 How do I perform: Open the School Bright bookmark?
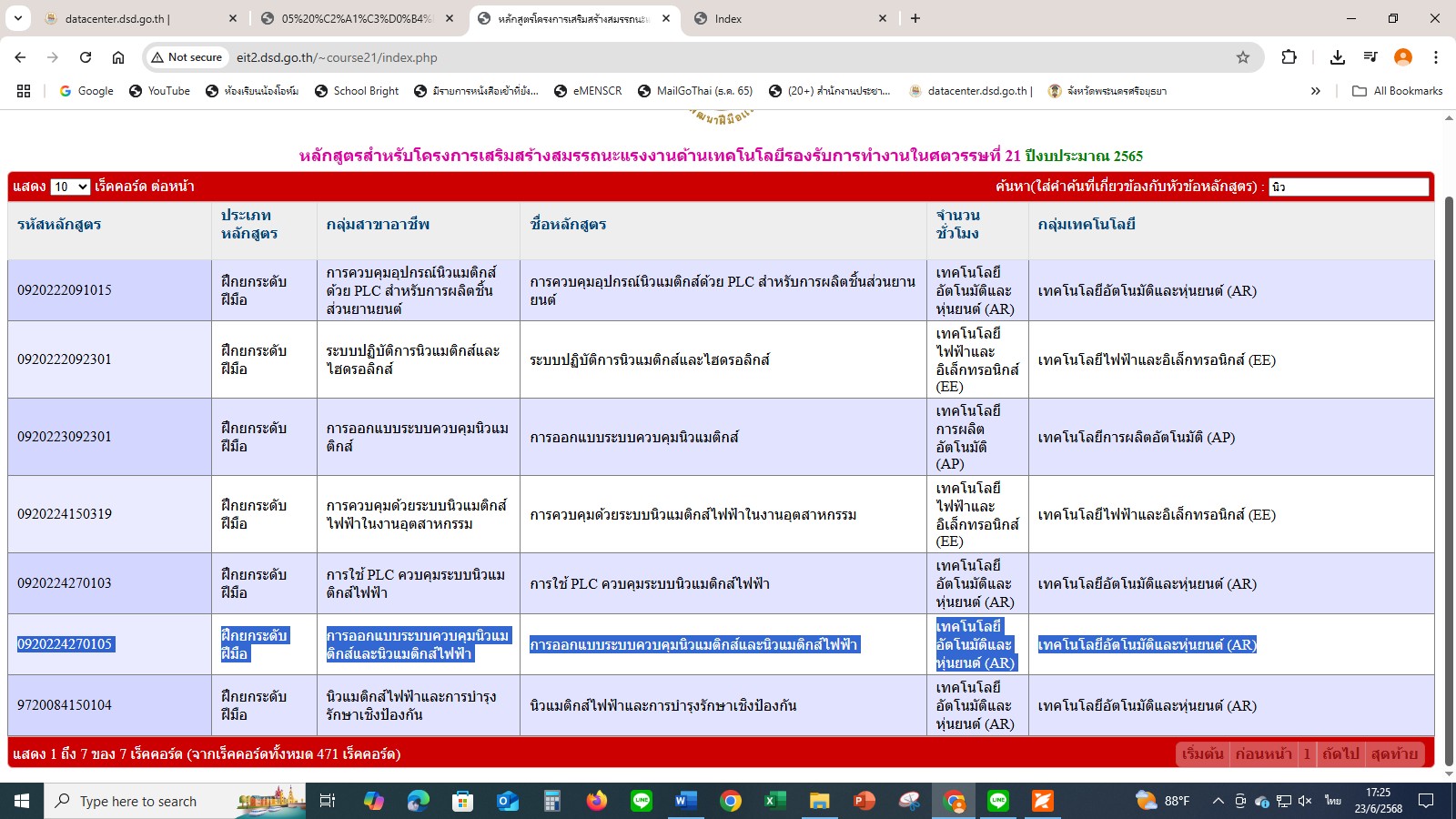click(357, 91)
